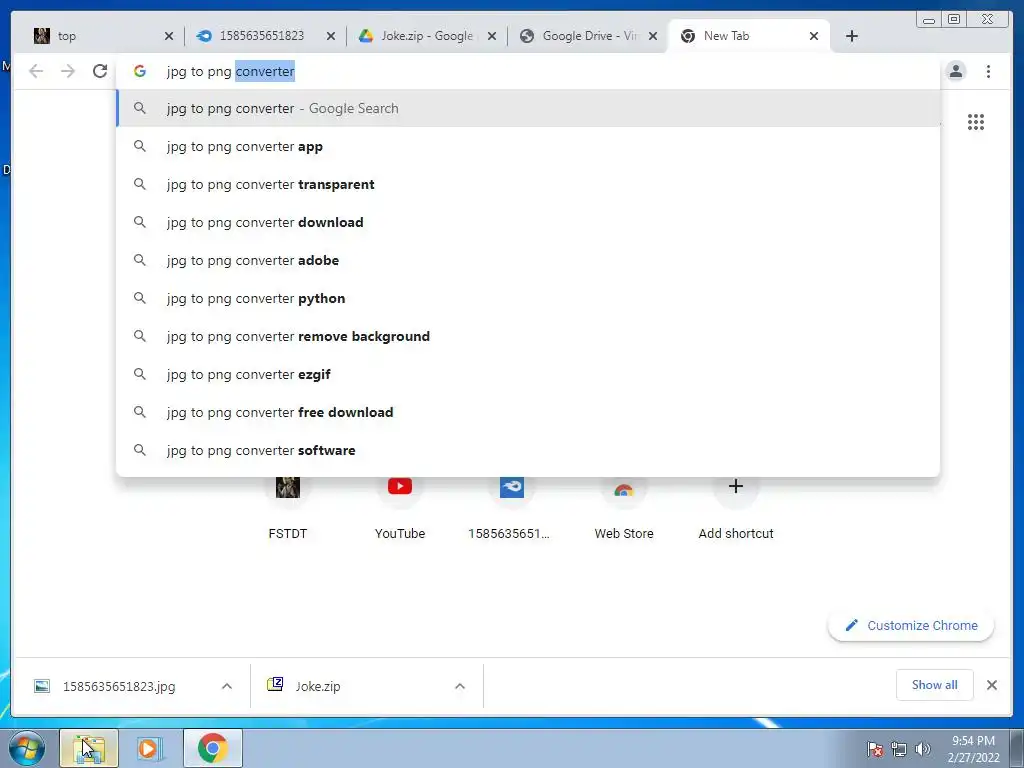Choose suggestion ending in 'adobe'
The height and width of the screenshot is (768, 1024).
click(x=528, y=260)
